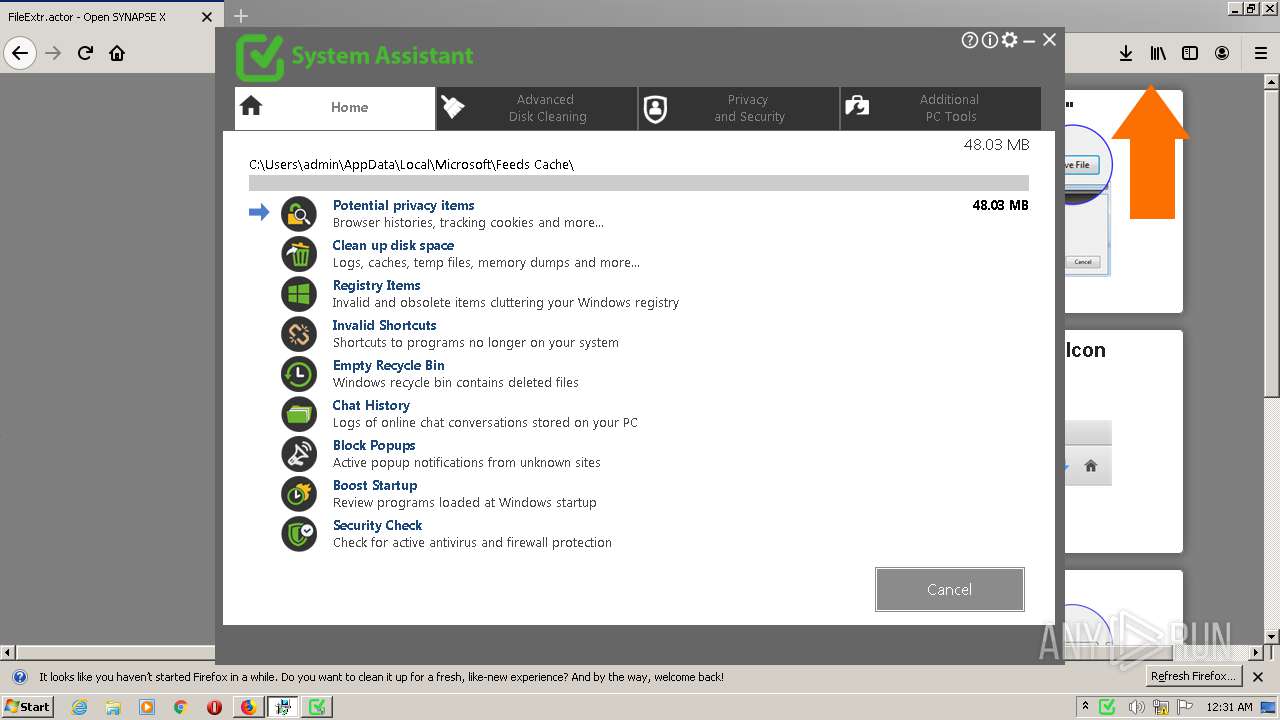The height and width of the screenshot is (720, 1280).
Task: Toggle Firefox sidebar icon
Action: click(x=1190, y=53)
